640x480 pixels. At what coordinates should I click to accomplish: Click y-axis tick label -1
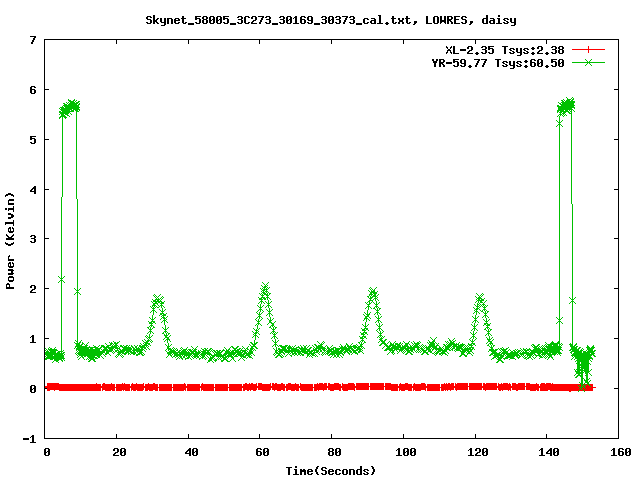[x=29, y=439]
